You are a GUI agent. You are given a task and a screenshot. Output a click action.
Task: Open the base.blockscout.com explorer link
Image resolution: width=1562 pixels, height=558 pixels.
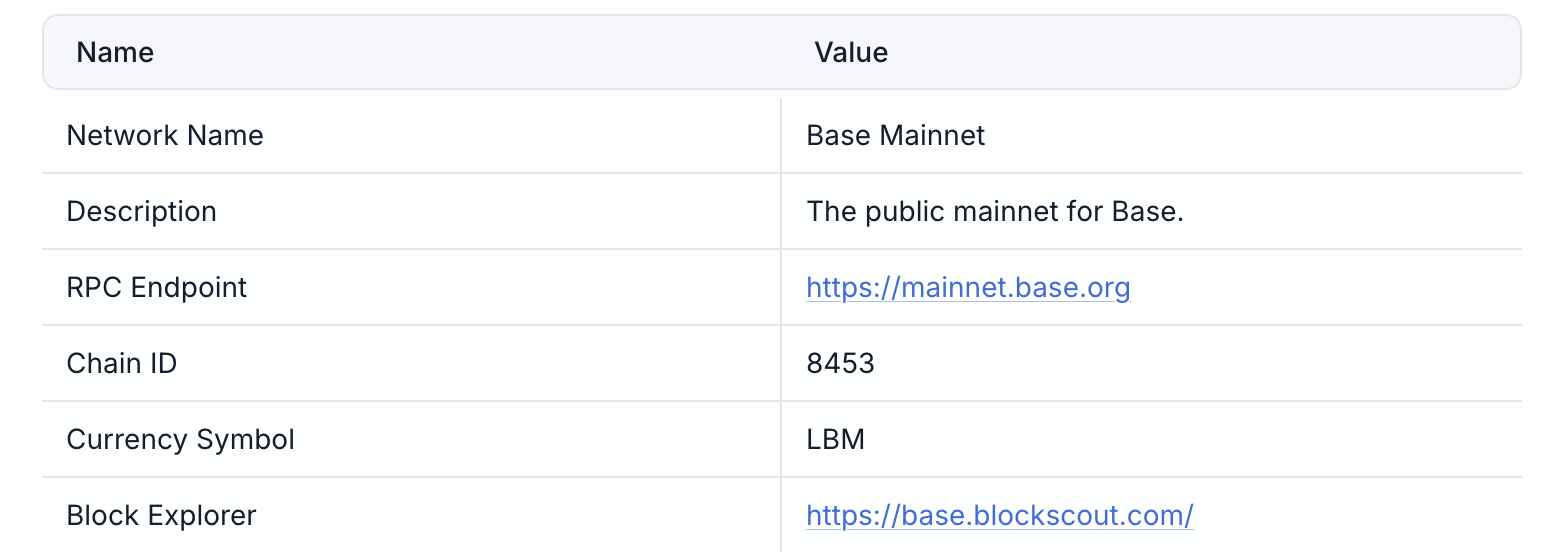tap(999, 516)
